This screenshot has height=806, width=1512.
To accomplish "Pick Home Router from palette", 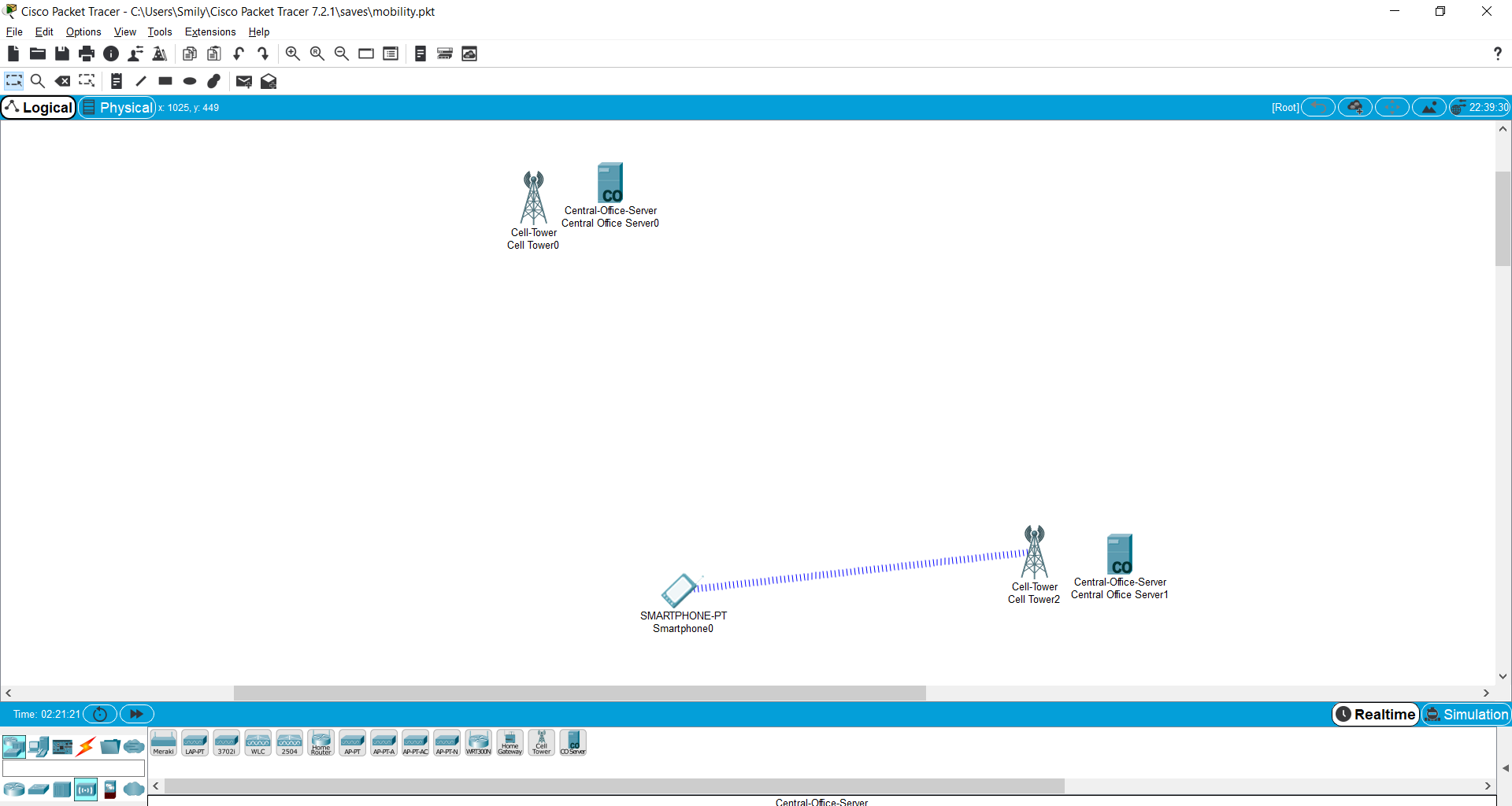I will pos(321,743).
